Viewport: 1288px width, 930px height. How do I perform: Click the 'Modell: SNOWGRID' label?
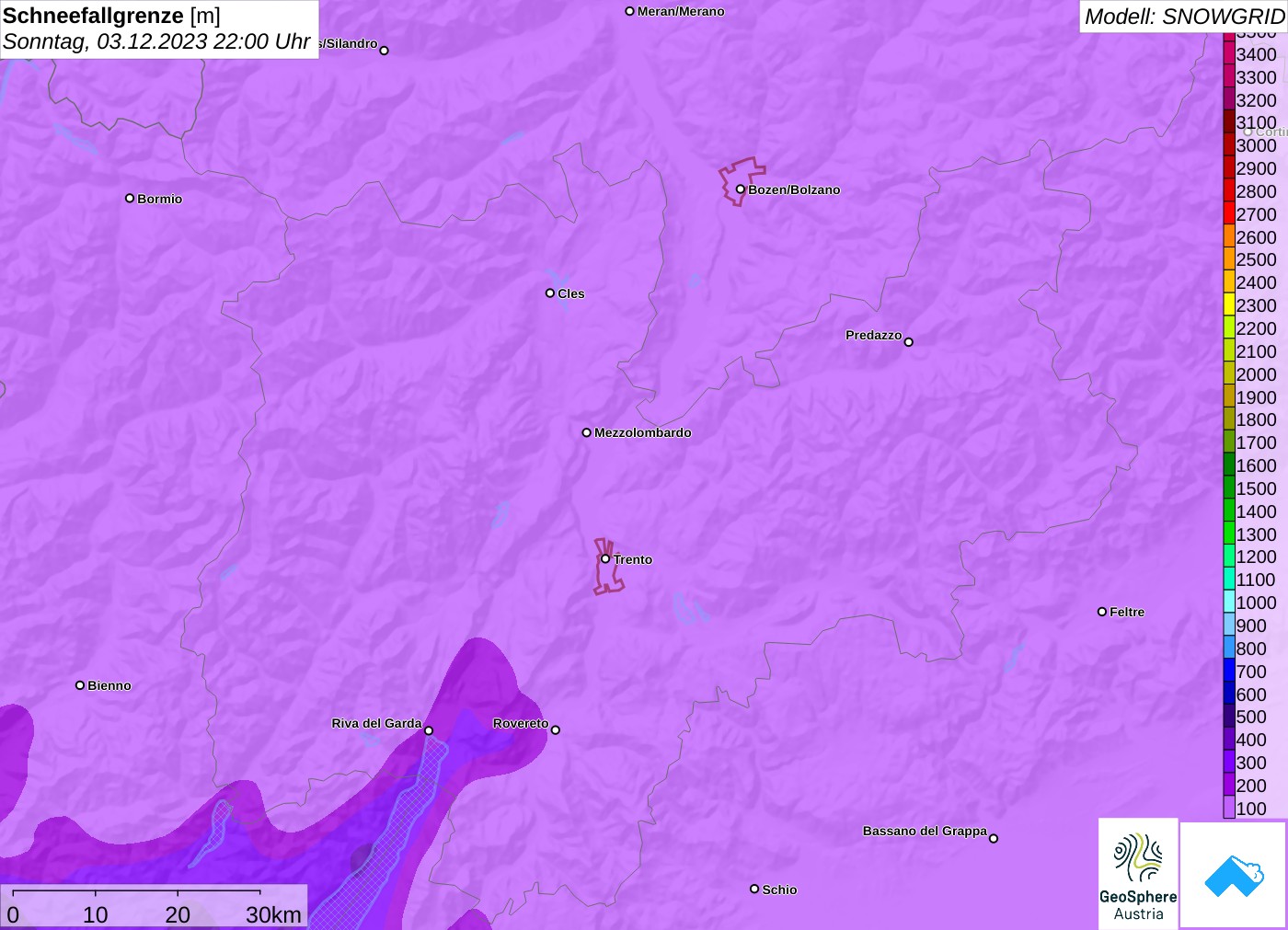click(x=1184, y=17)
